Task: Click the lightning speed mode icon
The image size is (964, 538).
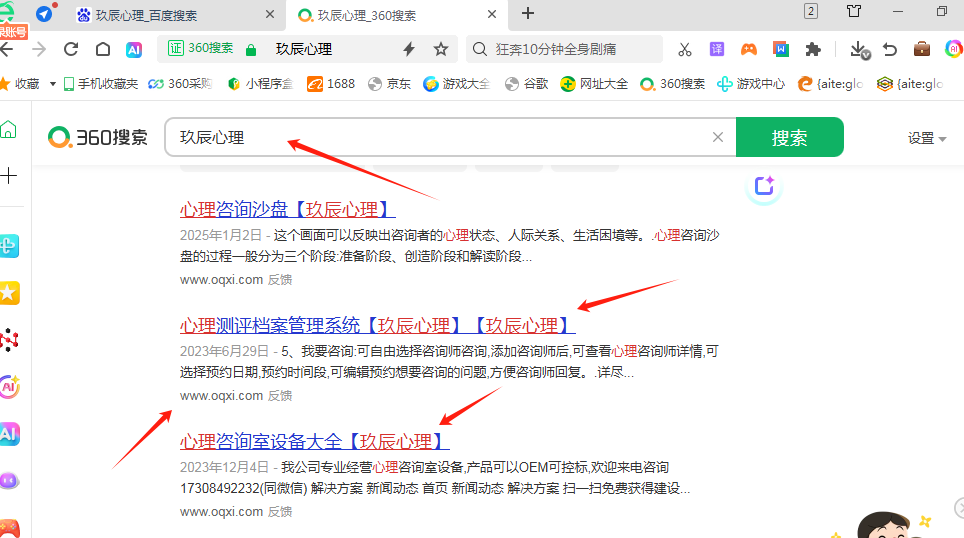Action: tap(409, 49)
